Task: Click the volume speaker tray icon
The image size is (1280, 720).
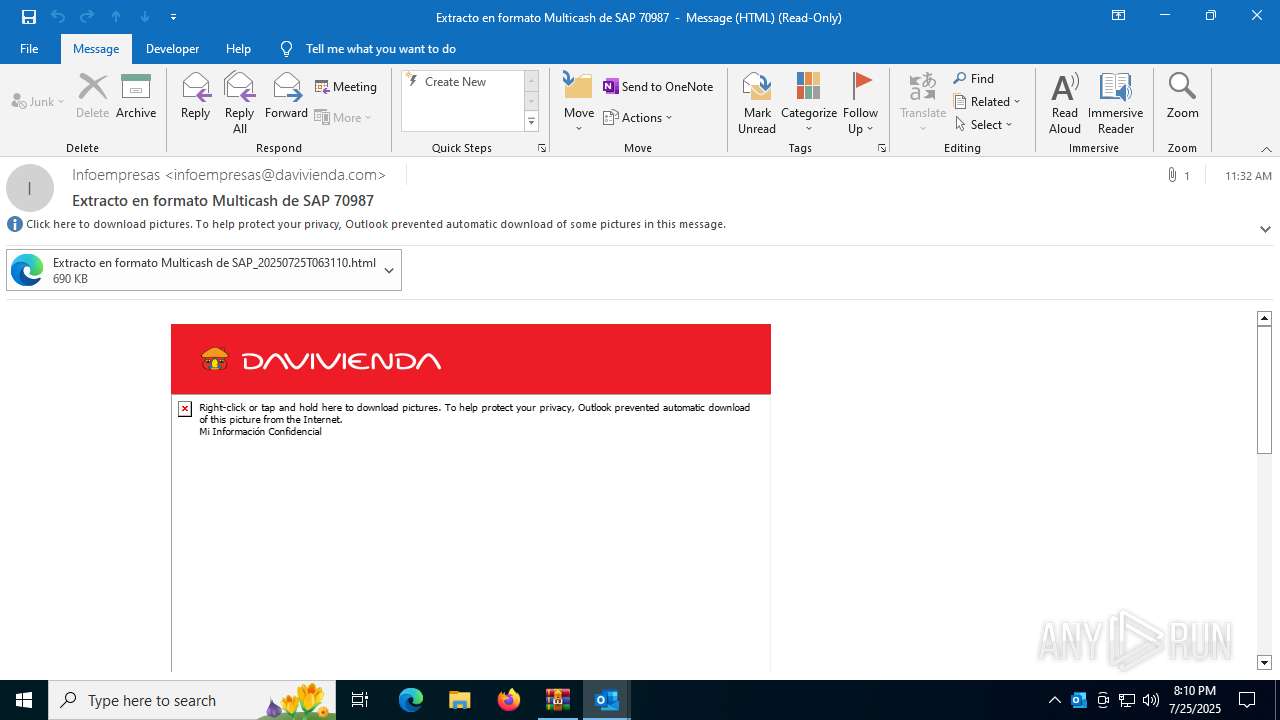Action: pyautogui.click(x=1151, y=700)
